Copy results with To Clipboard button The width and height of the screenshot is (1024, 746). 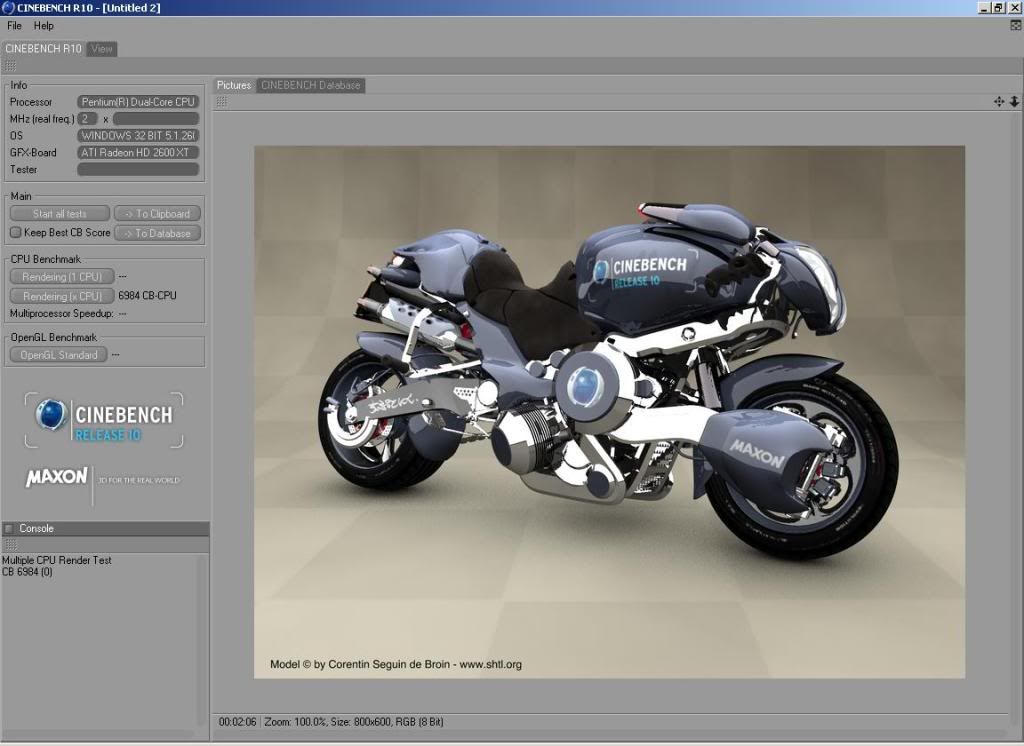pos(157,214)
